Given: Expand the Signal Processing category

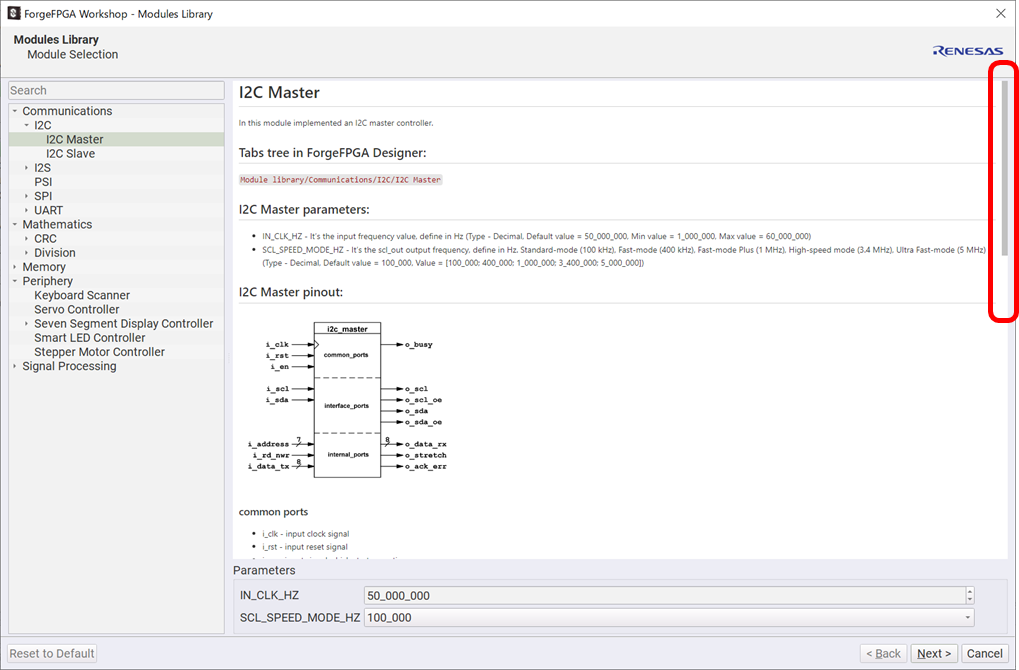Looking at the screenshot, I should tap(15, 366).
